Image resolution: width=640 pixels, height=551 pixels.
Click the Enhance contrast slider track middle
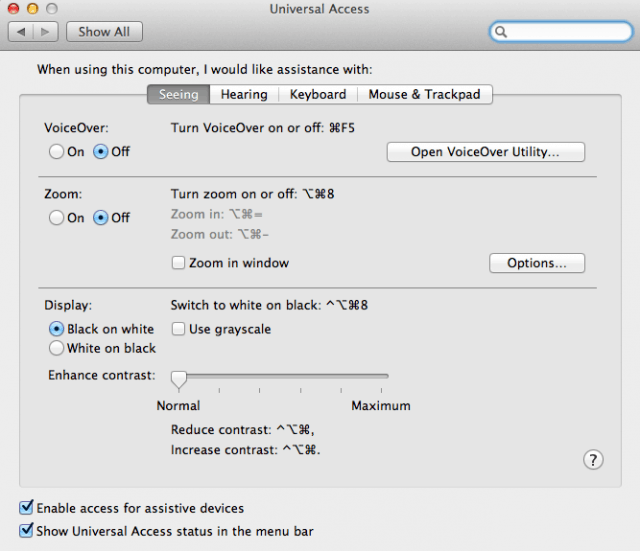[x=280, y=376]
